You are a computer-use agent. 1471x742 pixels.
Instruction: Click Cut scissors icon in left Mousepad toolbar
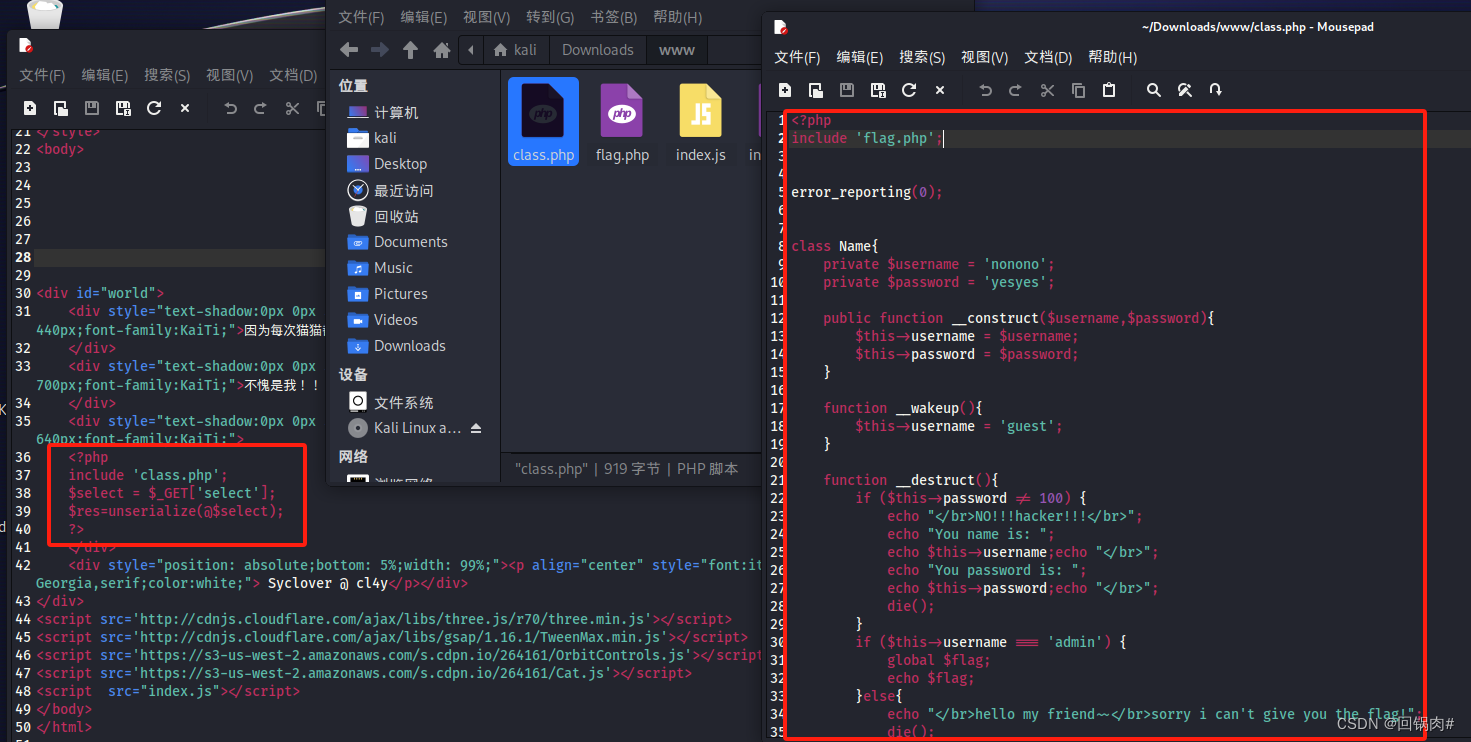(x=292, y=108)
